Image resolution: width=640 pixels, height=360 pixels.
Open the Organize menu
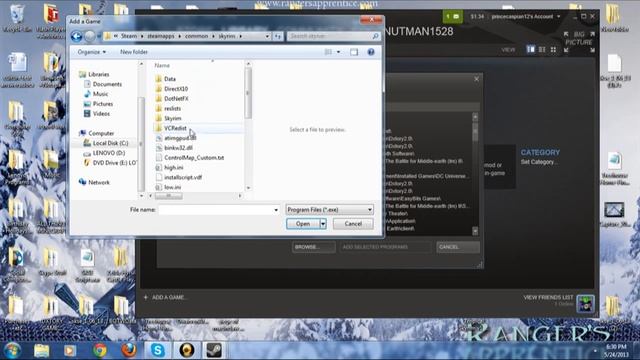[x=91, y=52]
